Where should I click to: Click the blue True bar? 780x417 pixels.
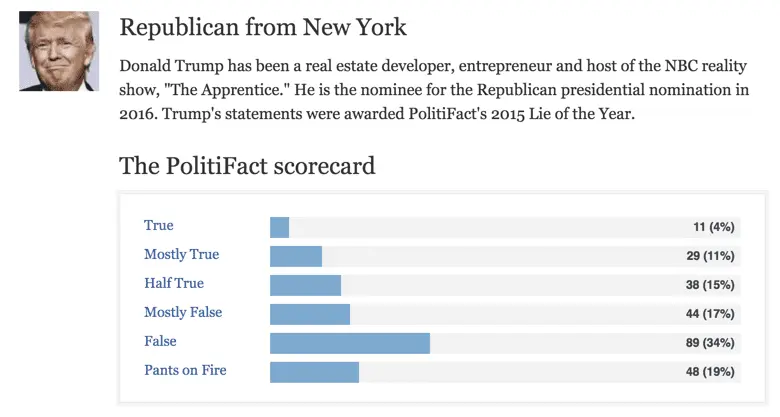click(x=279, y=227)
